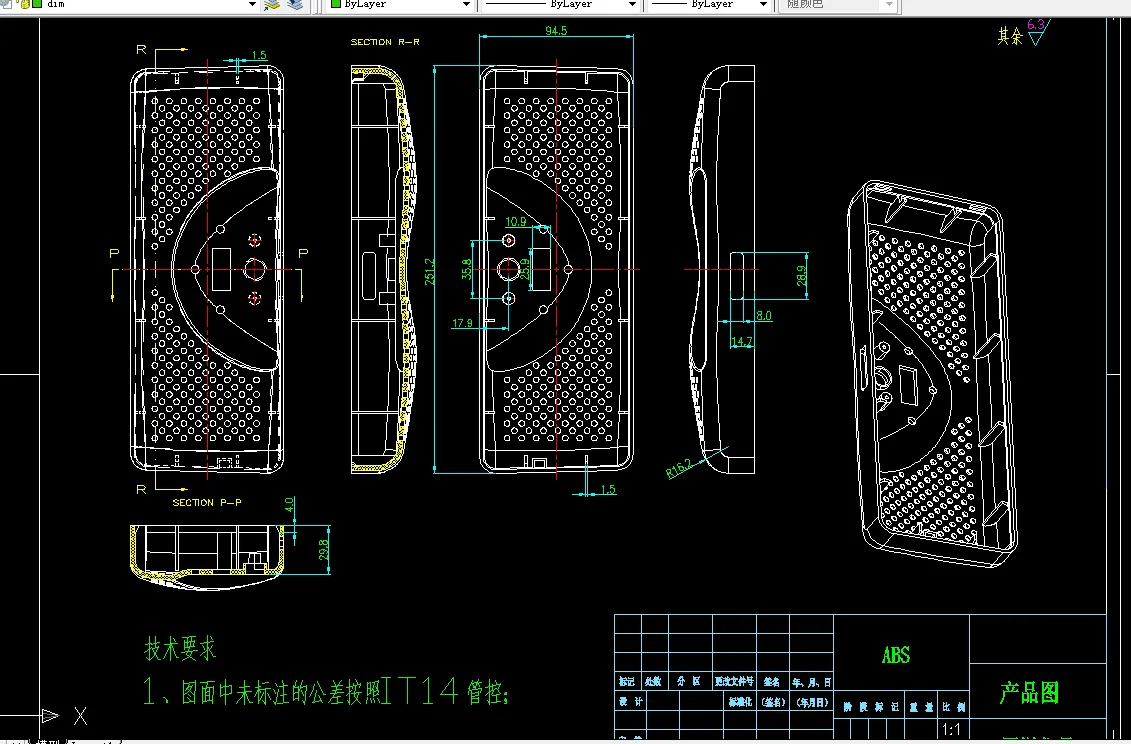The image size is (1131, 744).
Task: Select the 8.0 dimension text
Action: 764,315
